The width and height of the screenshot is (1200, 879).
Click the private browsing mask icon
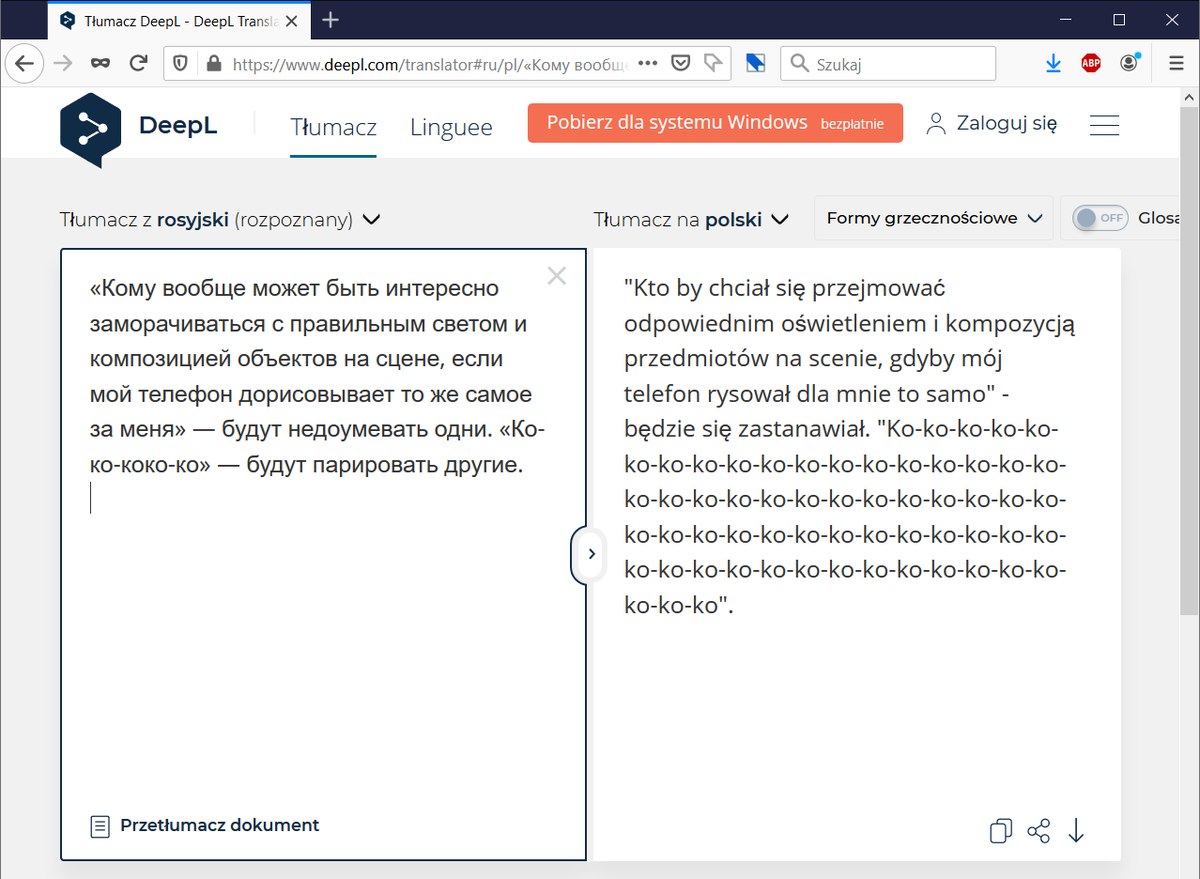pyautogui.click(x=100, y=63)
